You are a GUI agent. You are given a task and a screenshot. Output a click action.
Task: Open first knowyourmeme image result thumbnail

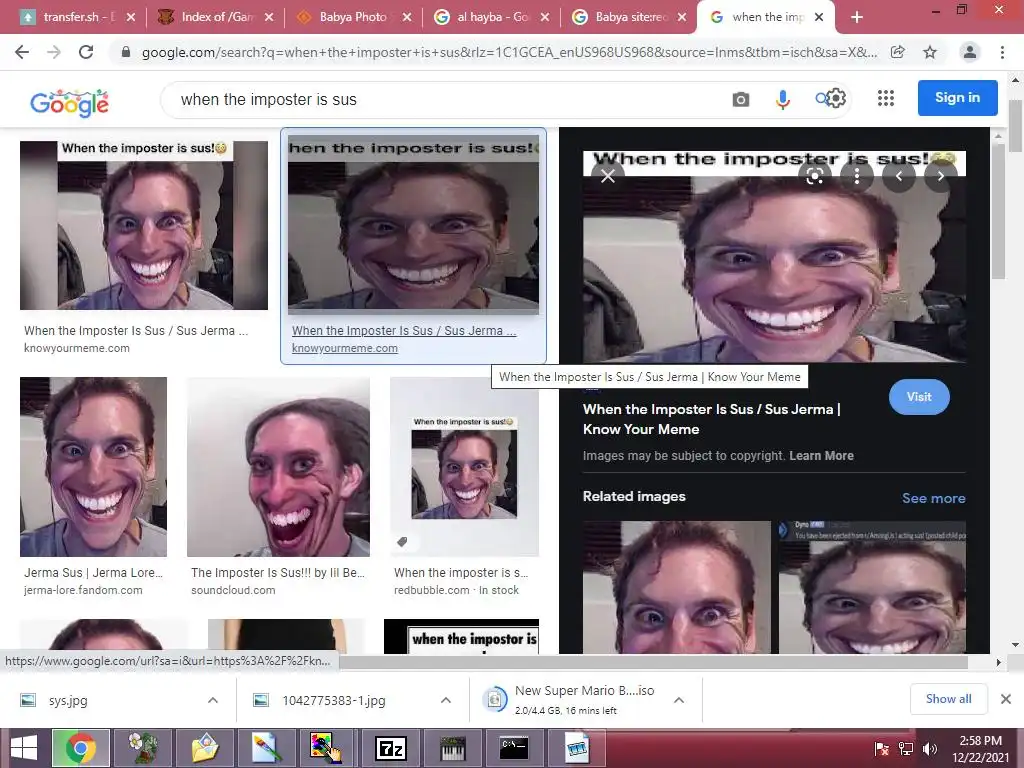point(144,225)
